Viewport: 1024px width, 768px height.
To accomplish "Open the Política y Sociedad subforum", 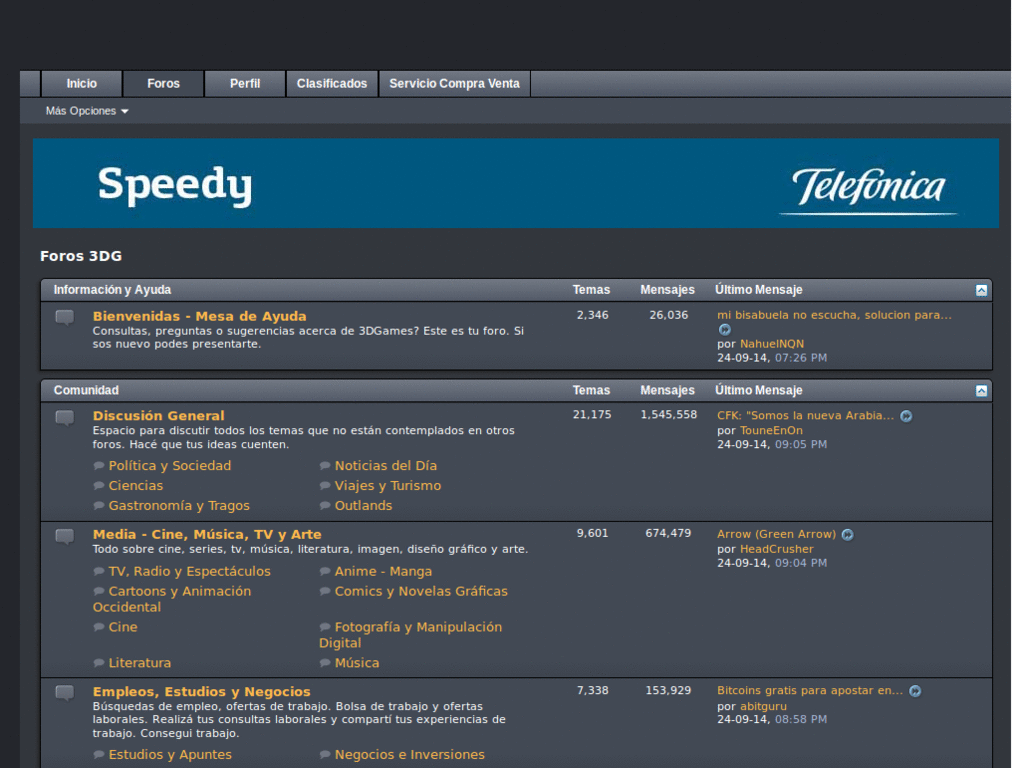I will [169, 466].
